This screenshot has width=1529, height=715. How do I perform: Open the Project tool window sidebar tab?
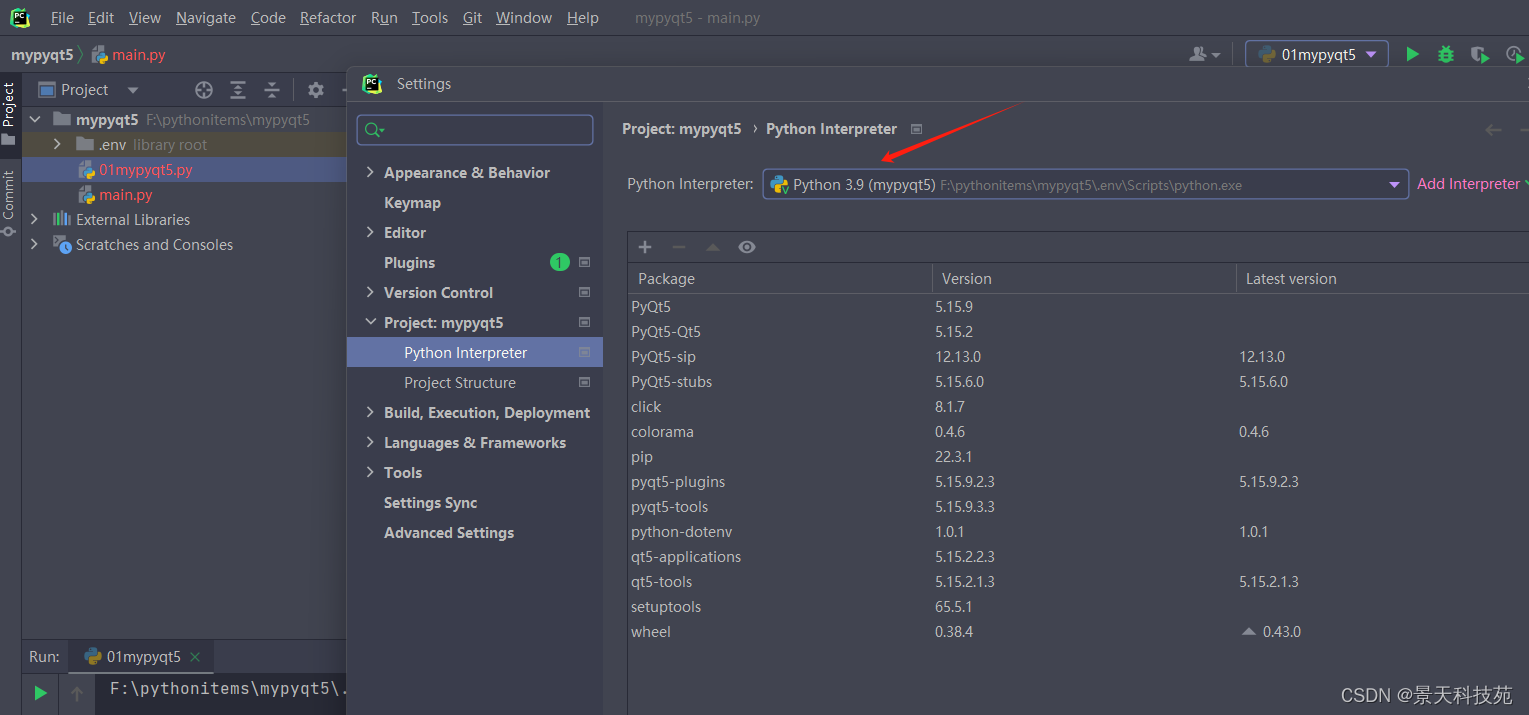pyautogui.click(x=9, y=113)
